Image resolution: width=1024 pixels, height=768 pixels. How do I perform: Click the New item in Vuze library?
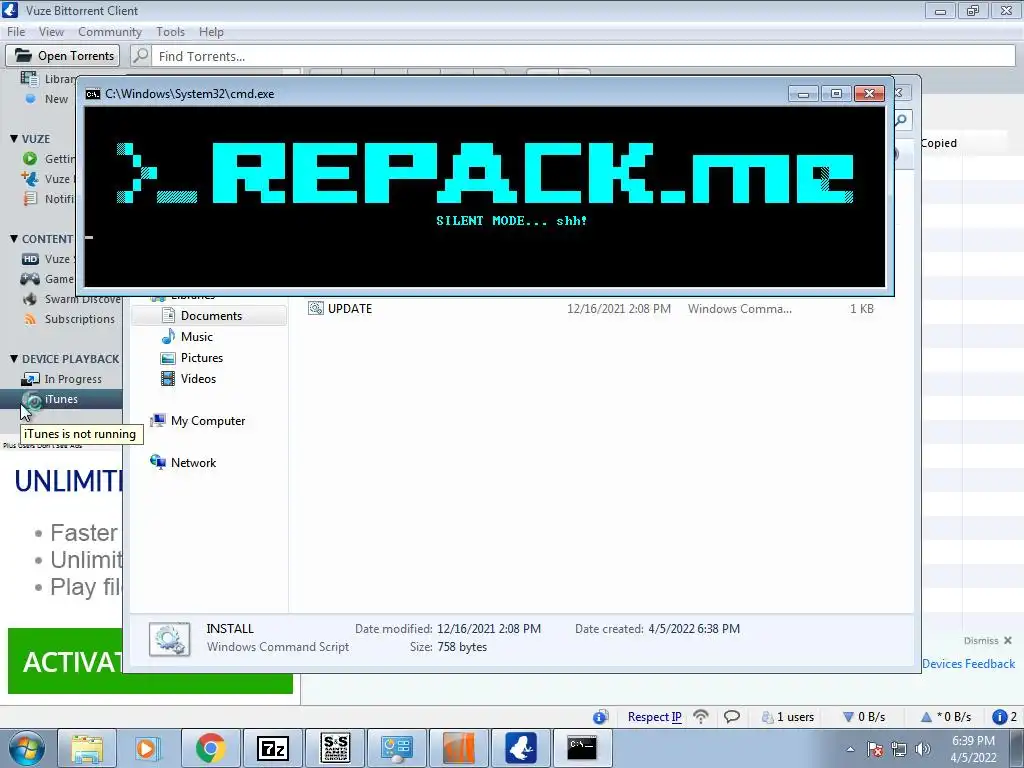[x=56, y=99]
